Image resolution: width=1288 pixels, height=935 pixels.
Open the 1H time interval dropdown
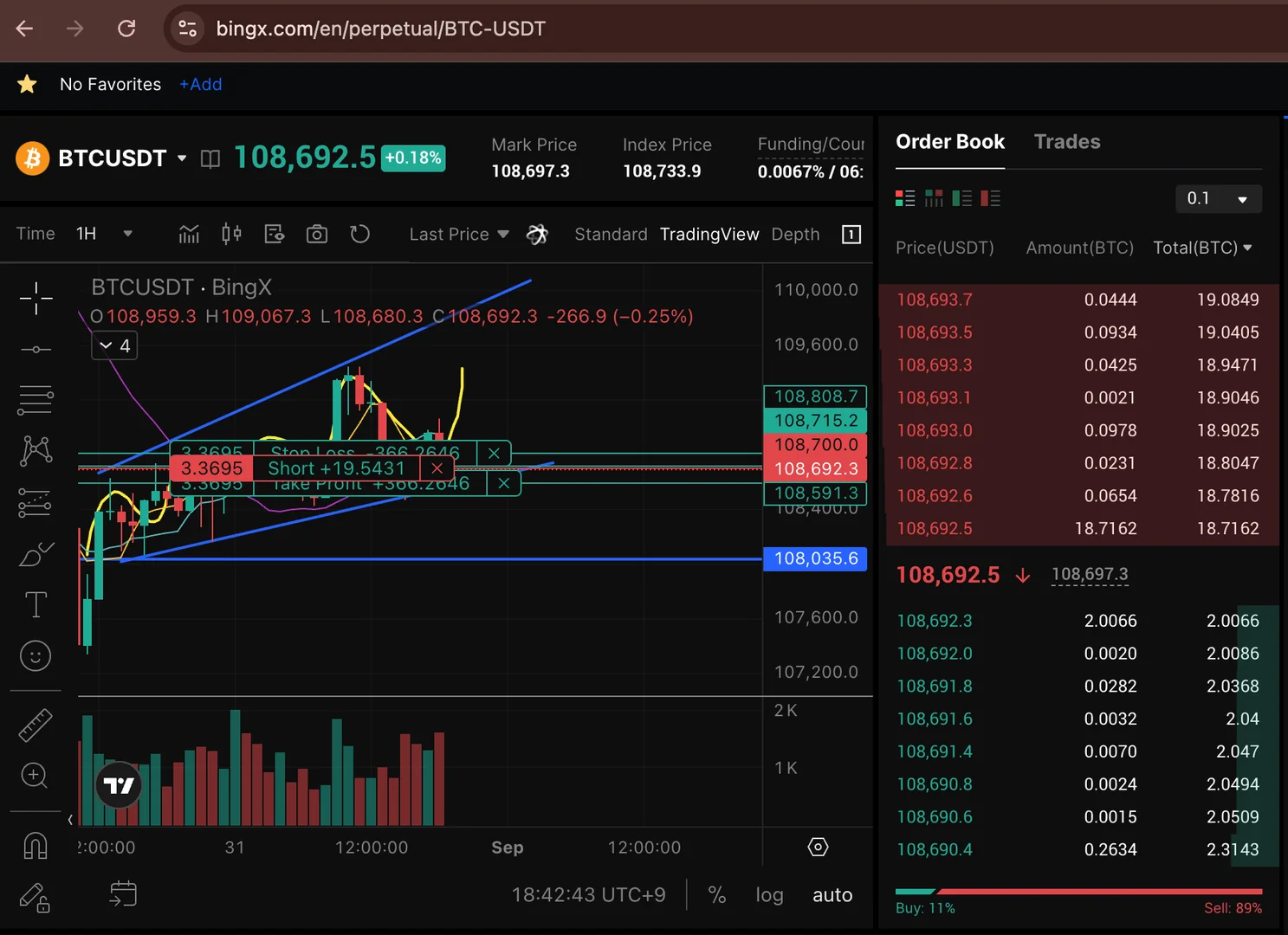coord(127,234)
